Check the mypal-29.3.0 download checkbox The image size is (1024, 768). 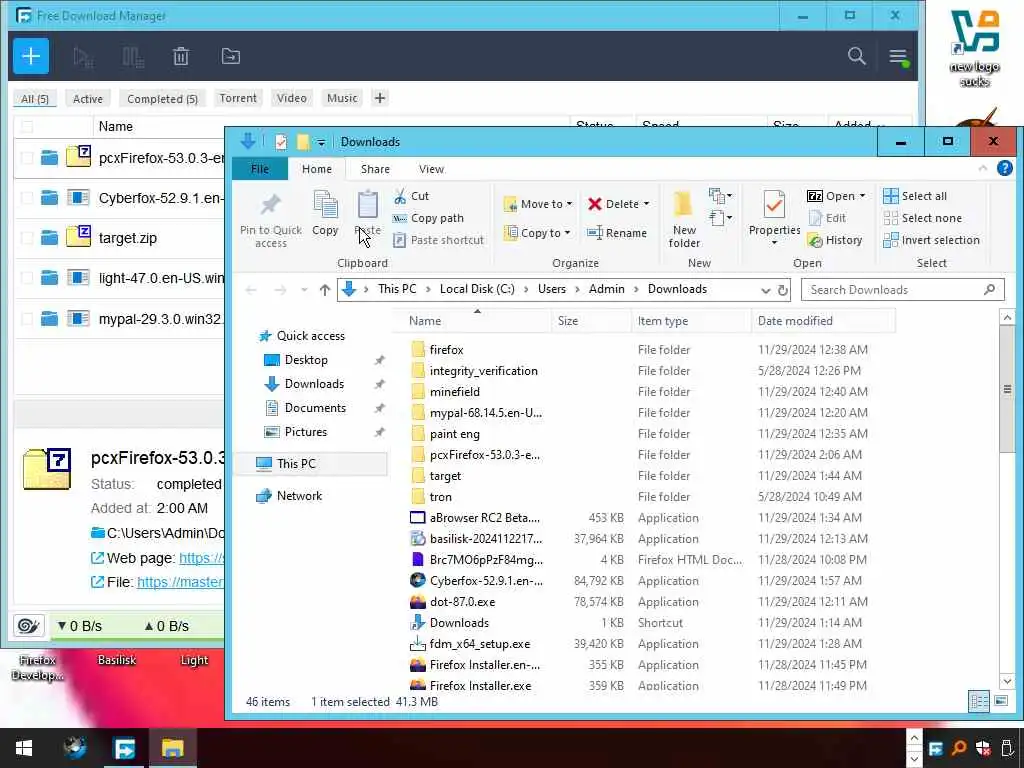click(27, 319)
